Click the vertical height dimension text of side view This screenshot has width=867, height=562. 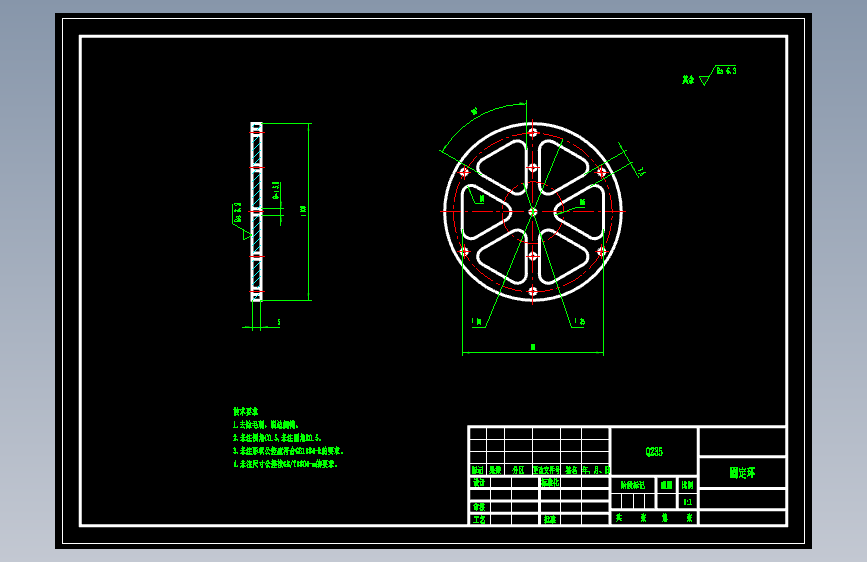(303, 211)
